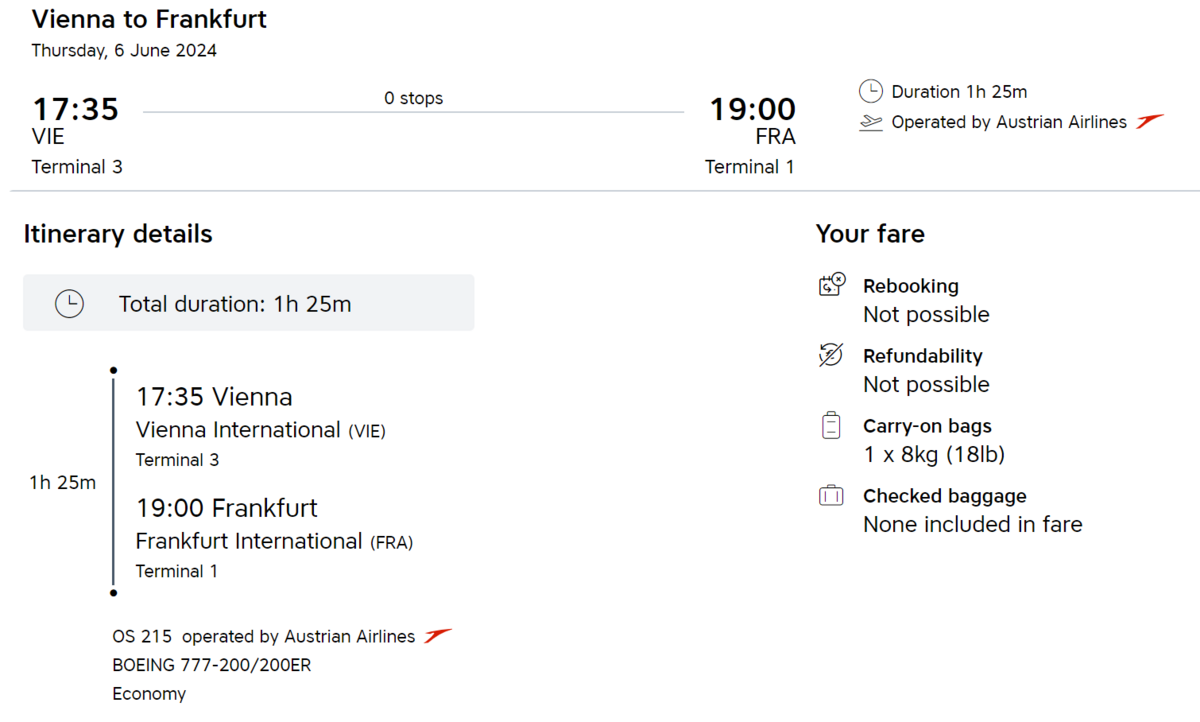The width and height of the screenshot is (1200, 722).
Task: Click the Rebooking icon under Your fare
Action: 832,286
